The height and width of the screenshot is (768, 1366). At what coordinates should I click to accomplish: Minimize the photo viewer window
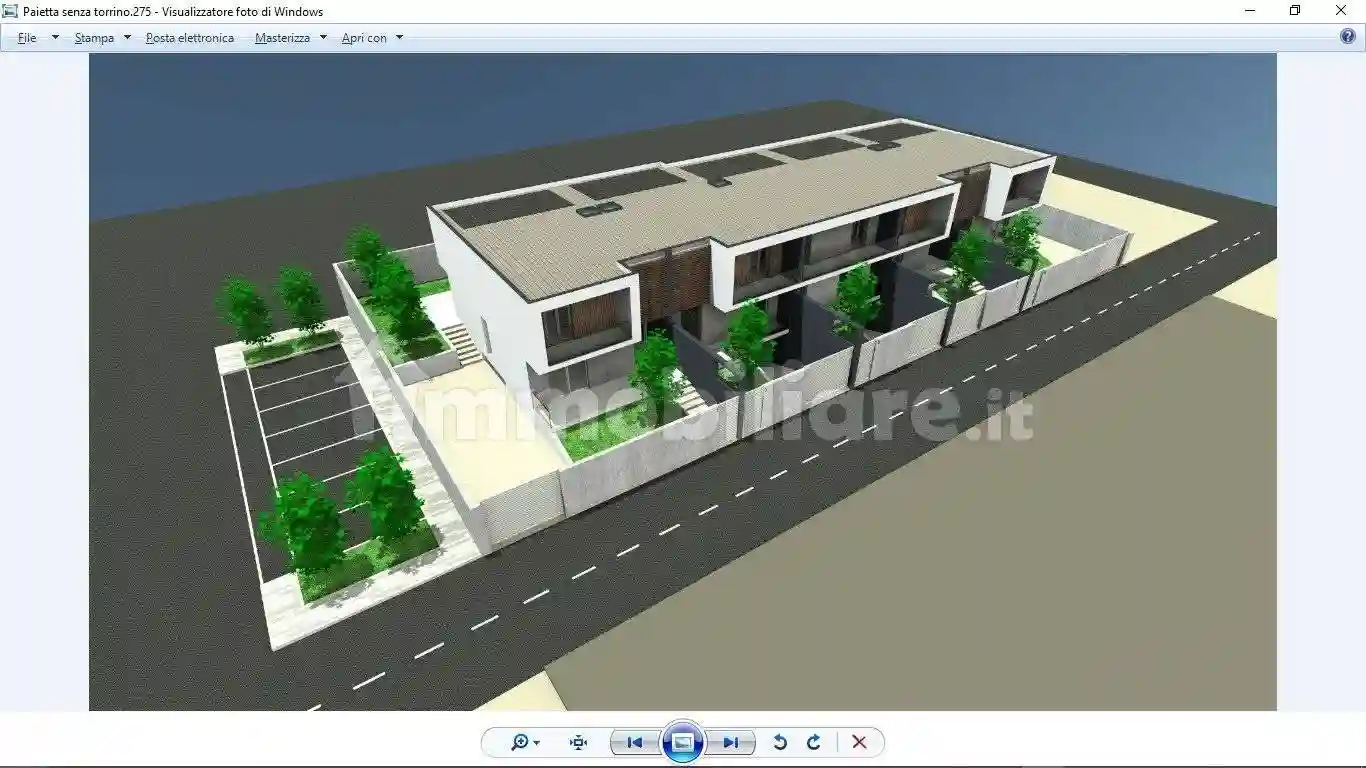coord(1250,11)
